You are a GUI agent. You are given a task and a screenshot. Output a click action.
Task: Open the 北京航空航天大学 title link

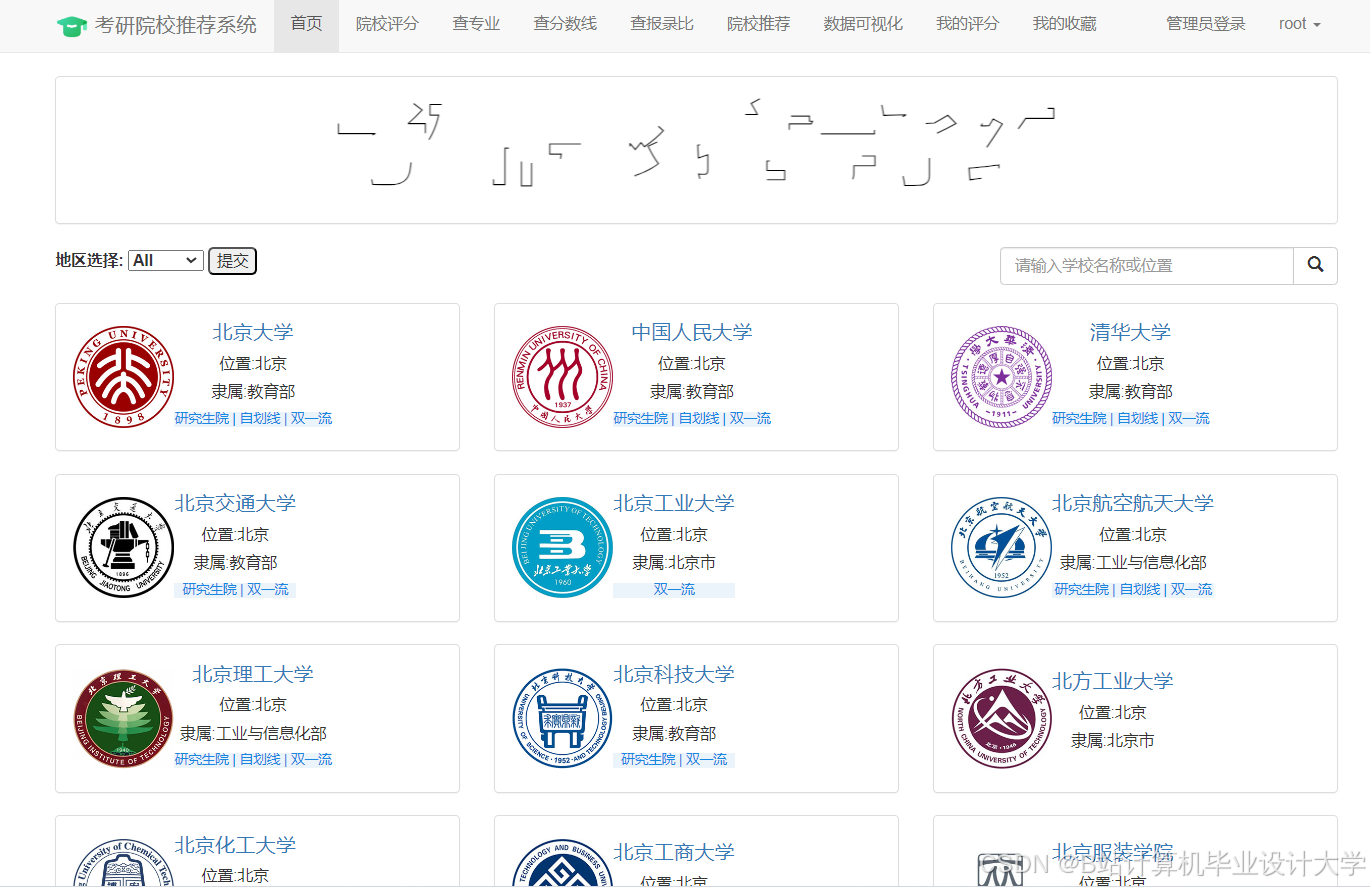[x=1133, y=503]
